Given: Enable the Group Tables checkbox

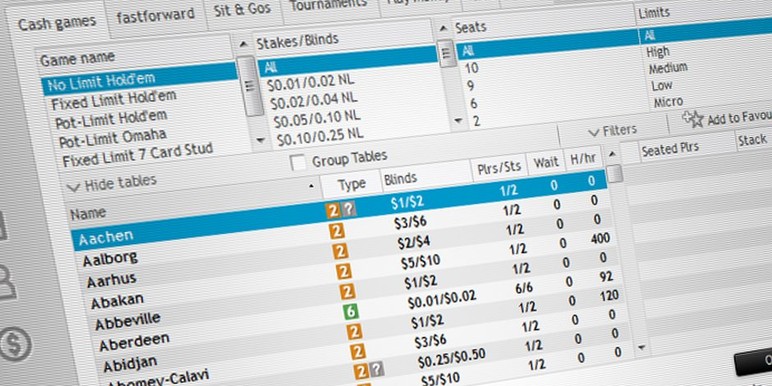Looking at the screenshot, I should (298, 162).
